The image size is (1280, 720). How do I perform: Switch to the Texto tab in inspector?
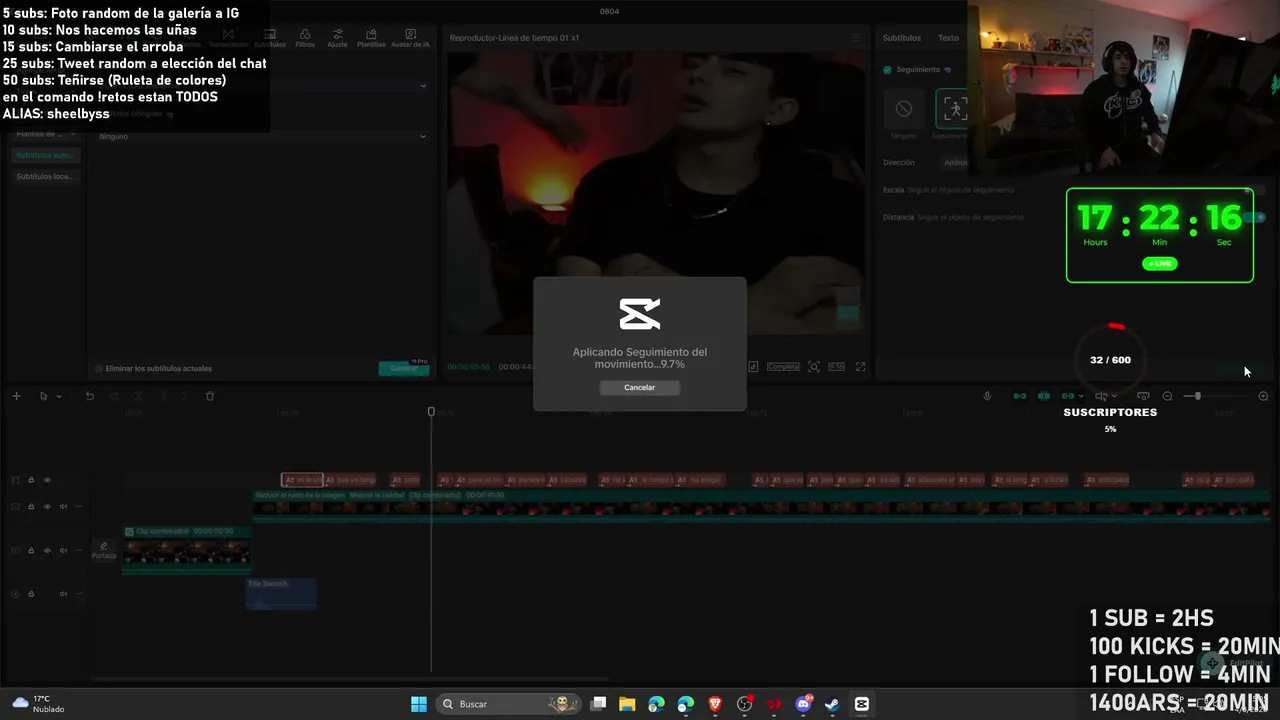(x=948, y=38)
